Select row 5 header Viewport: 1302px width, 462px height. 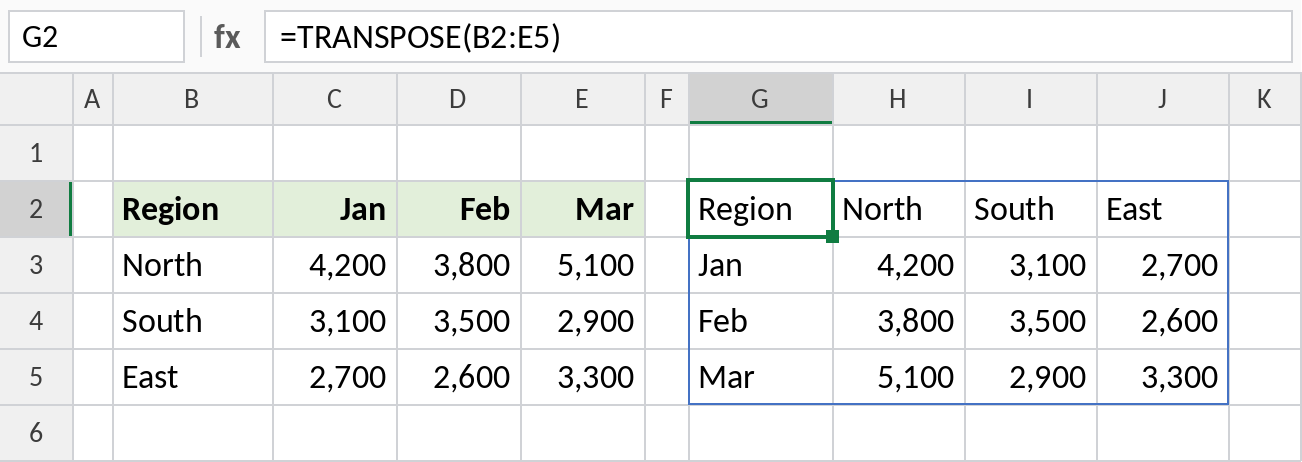(x=37, y=377)
